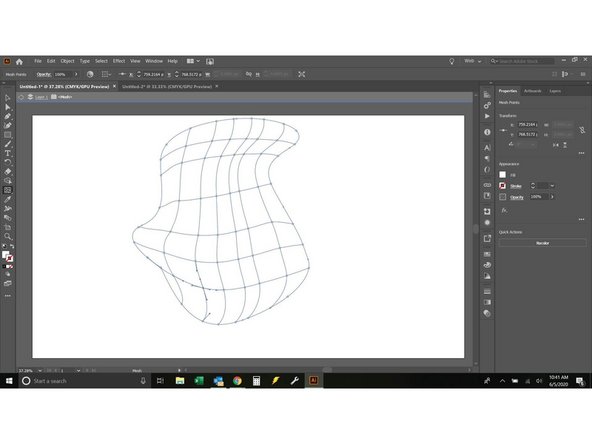
Task: Open Discover lightbulb icon
Action: pos(452,61)
